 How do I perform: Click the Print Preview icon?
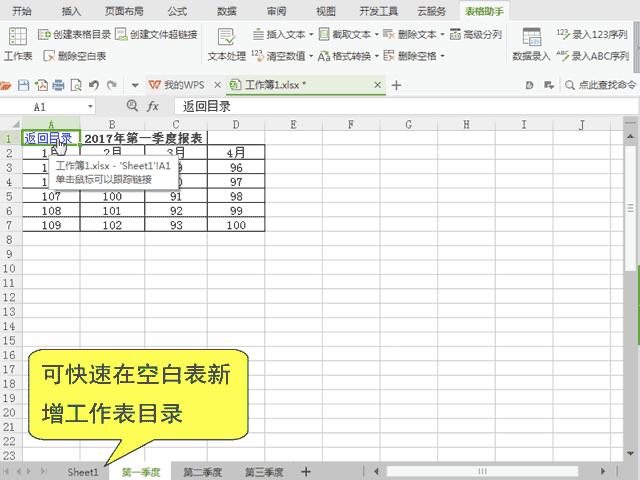pyautogui.click(x=76, y=85)
